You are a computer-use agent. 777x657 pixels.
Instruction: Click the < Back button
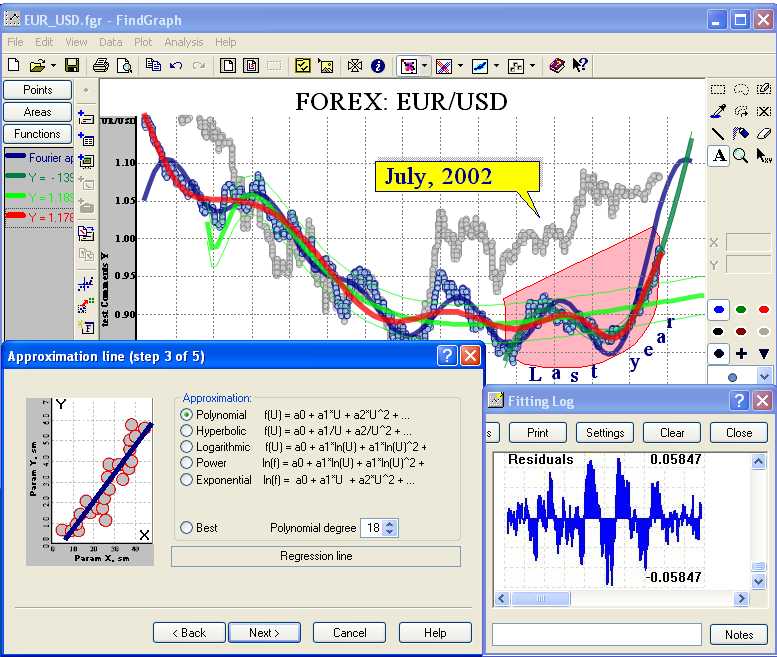click(x=189, y=633)
